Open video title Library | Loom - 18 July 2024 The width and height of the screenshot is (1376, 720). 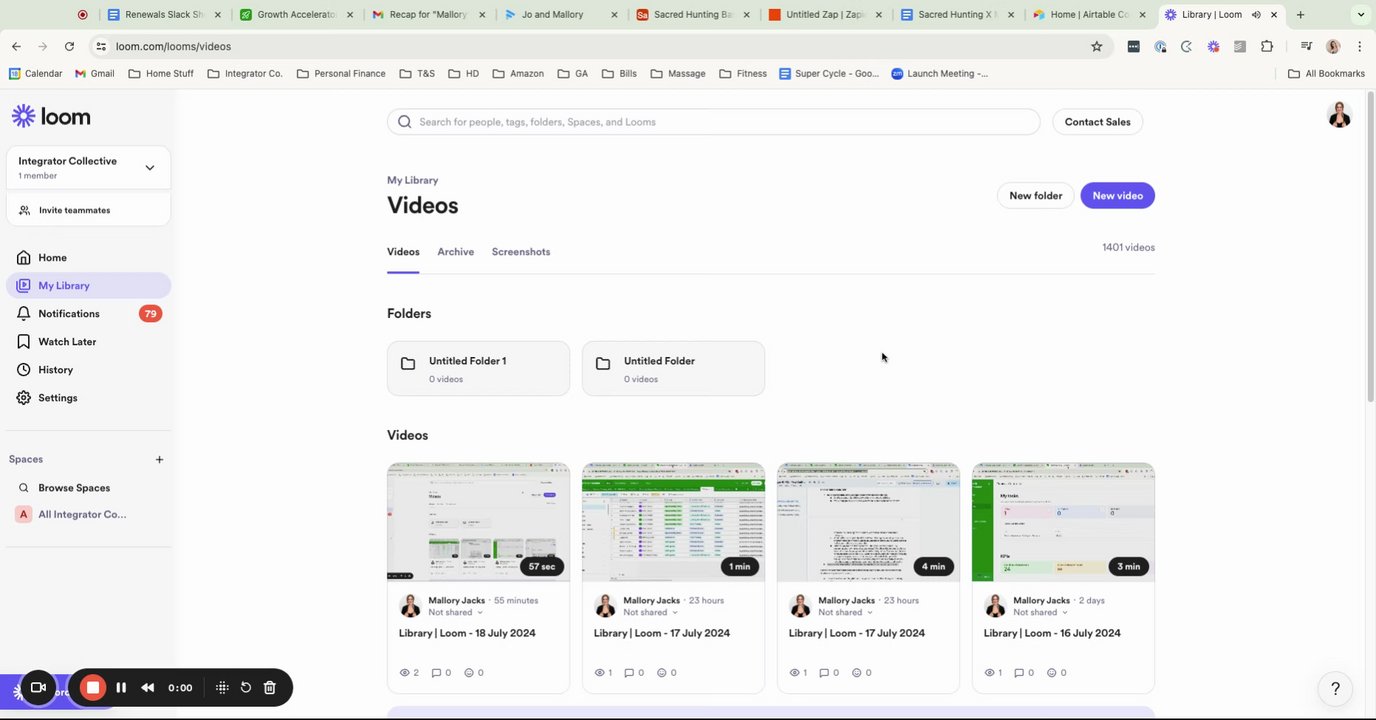click(467, 633)
